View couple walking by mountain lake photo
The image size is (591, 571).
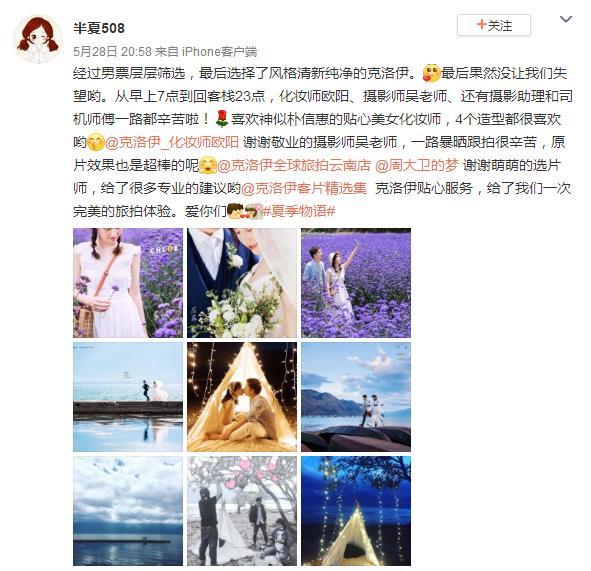(356, 397)
